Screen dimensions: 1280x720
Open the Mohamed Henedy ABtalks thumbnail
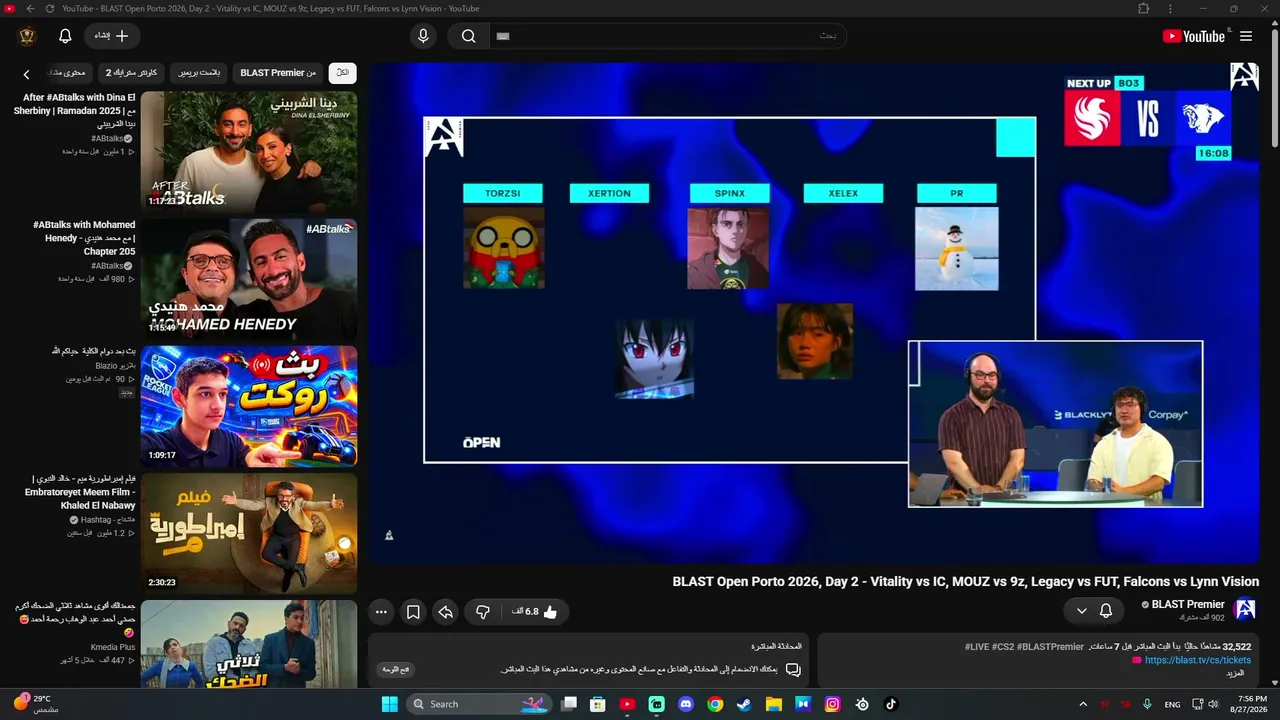point(249,279)
